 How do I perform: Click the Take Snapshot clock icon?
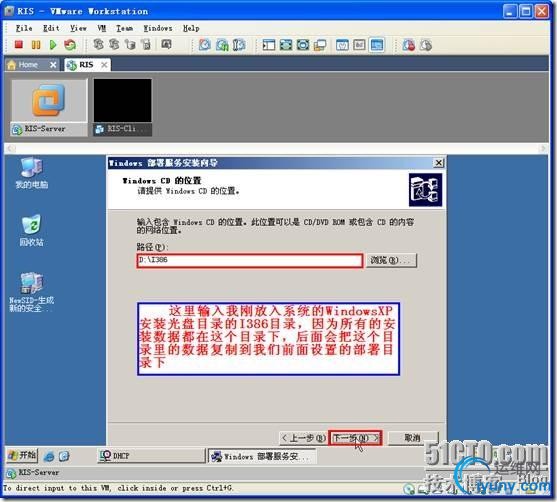pyautogui.click(x=205, y=45)
